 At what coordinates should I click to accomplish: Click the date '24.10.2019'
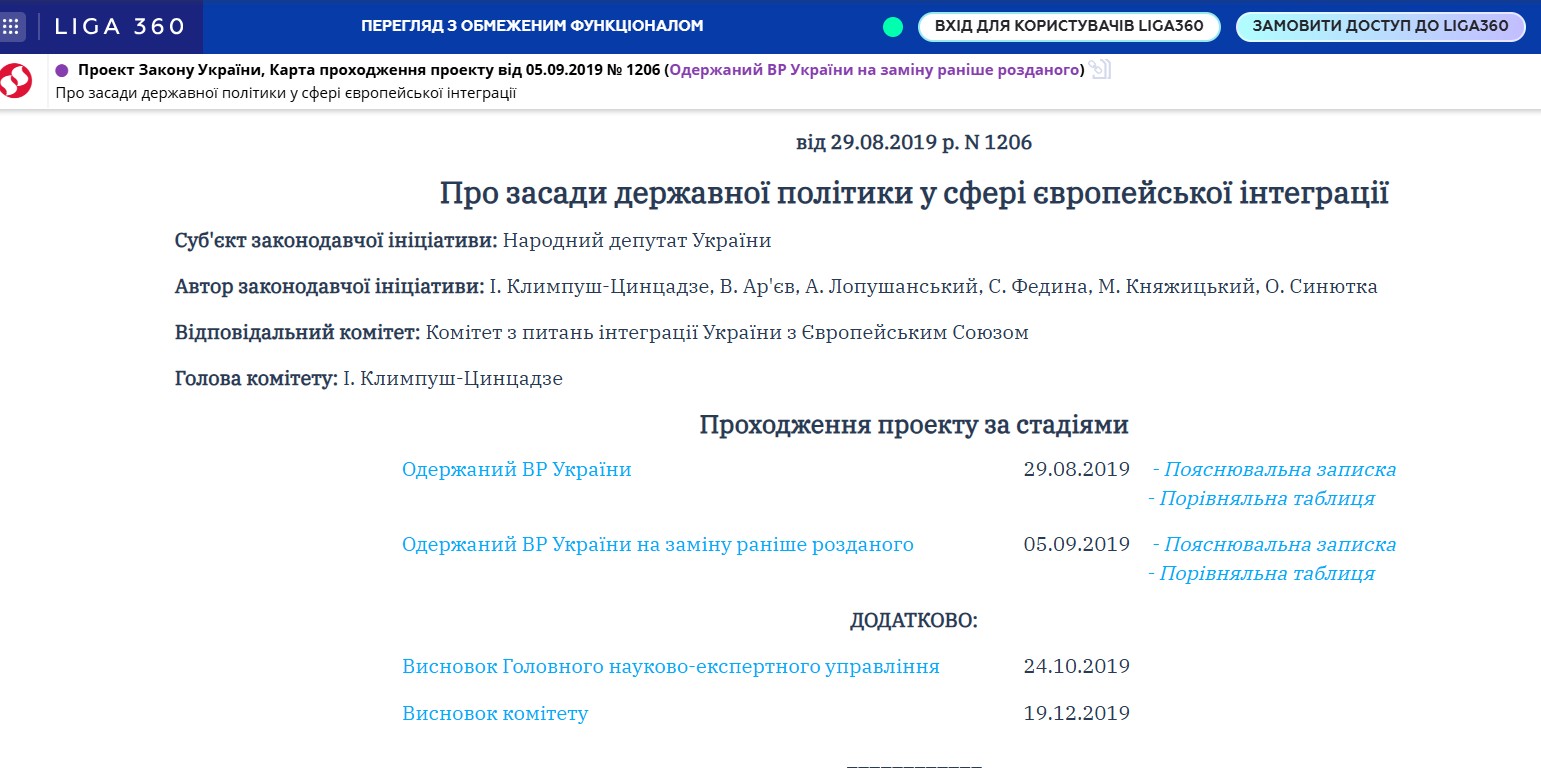1077,666
